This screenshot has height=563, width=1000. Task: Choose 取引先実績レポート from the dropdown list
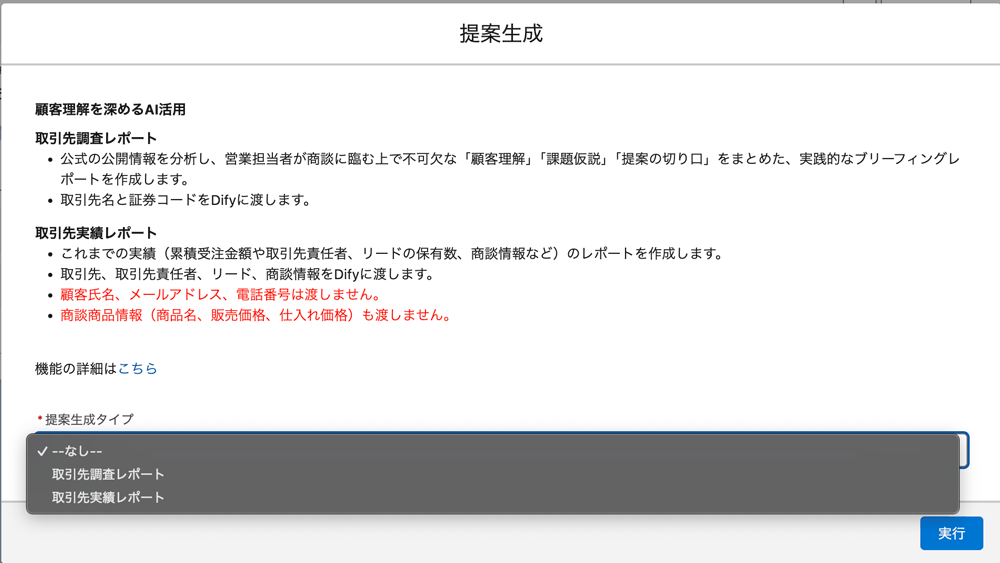[x=492, y=497]
